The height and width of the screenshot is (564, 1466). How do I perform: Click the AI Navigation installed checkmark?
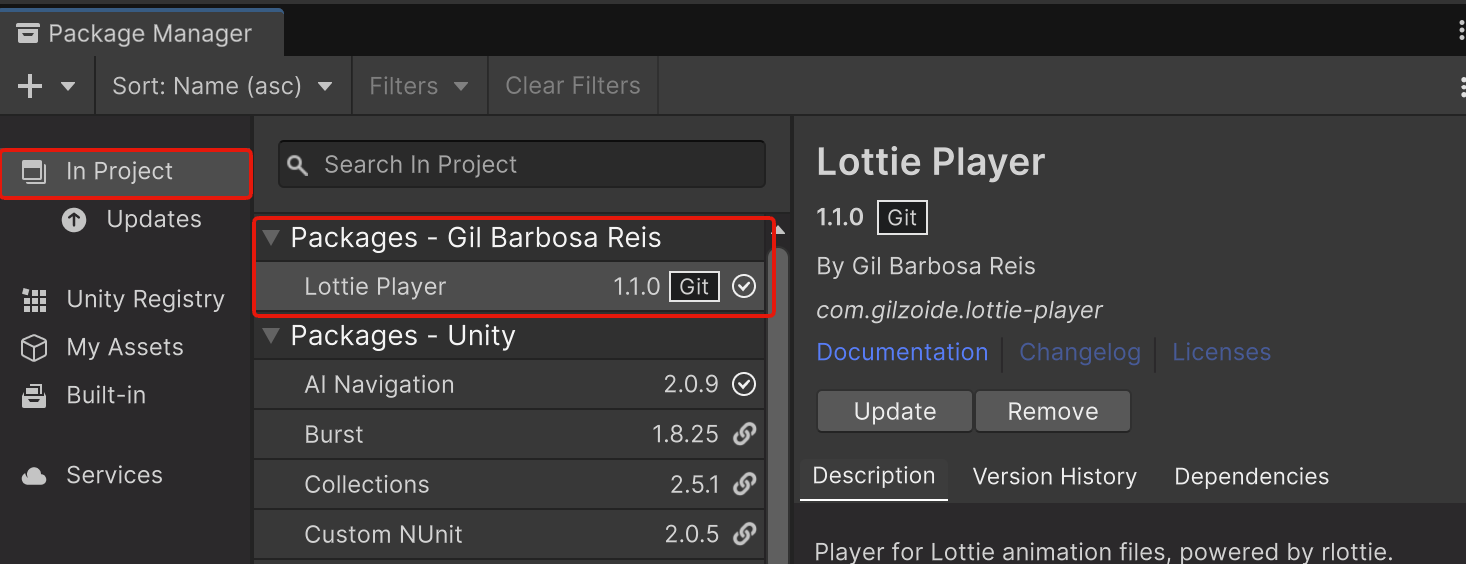744,385
